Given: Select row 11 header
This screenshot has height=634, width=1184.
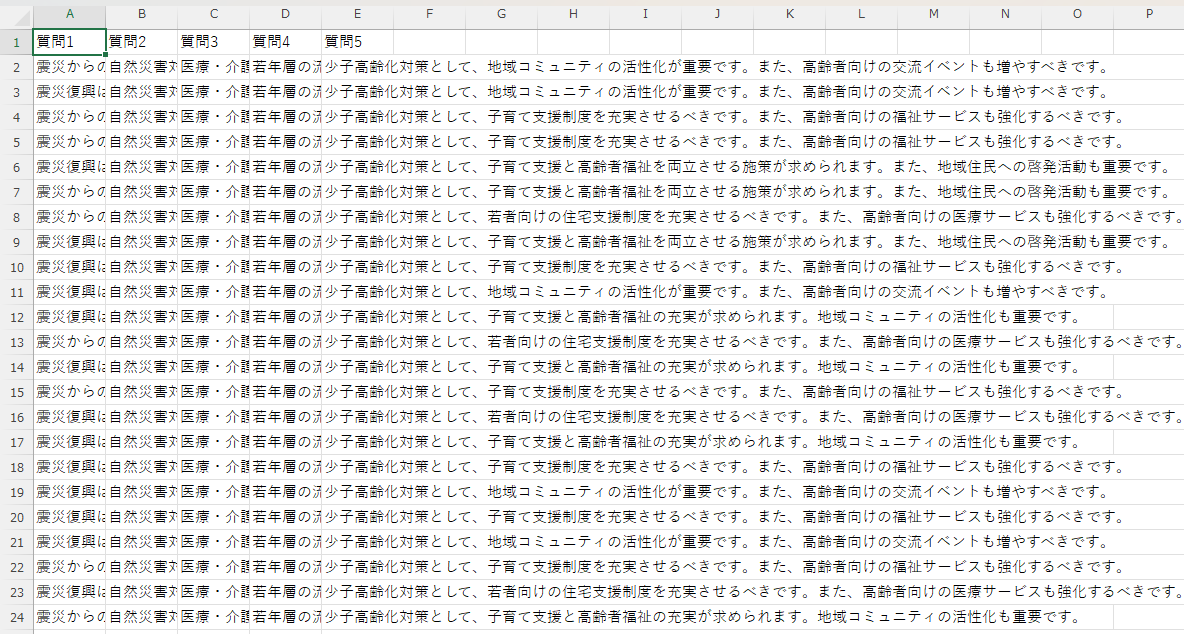Looking at the screenshot, I should pos(17,291).
